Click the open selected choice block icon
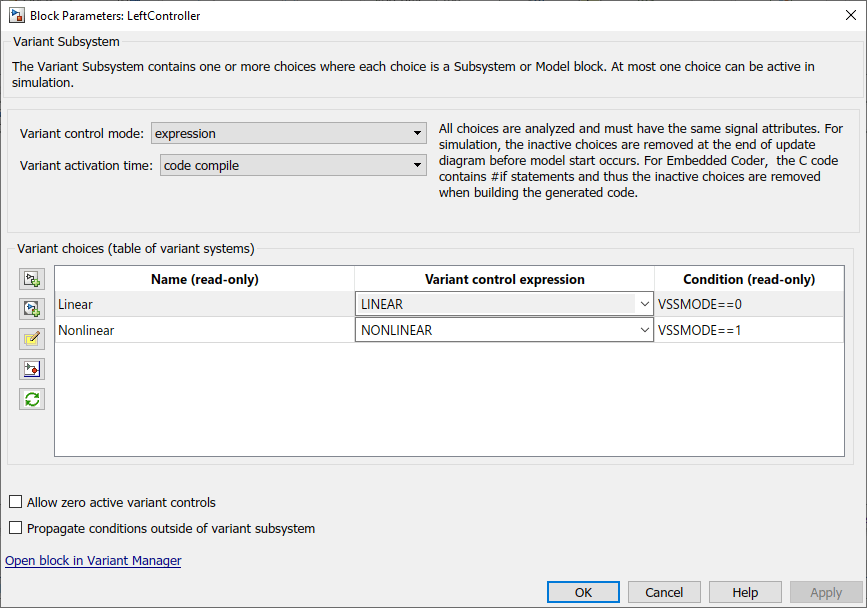The width and height of the screenshot is (867, 608). tap(32, 369)
